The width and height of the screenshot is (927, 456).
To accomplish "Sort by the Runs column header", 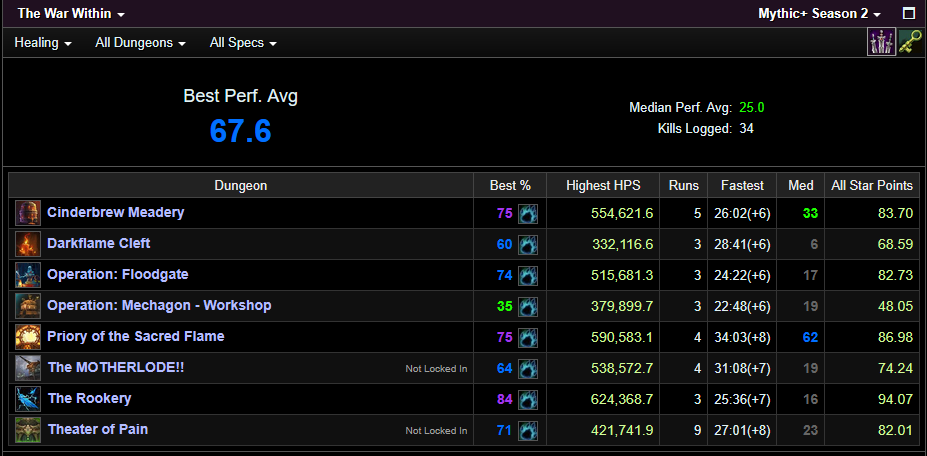I will pyautogui.click(x=683, y=186).
